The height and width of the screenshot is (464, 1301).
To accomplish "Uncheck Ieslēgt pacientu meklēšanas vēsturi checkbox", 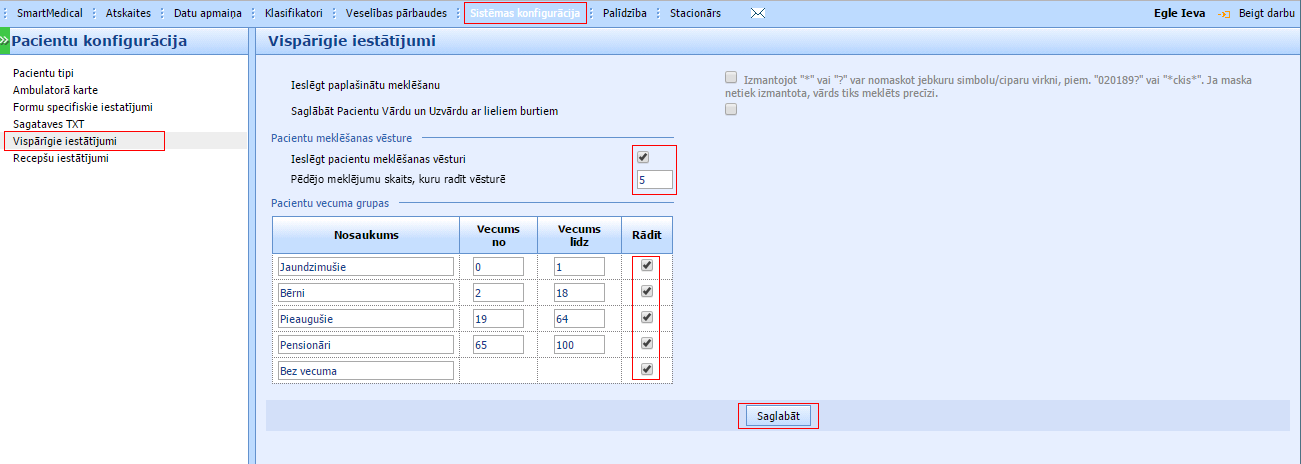I will click(643, 158).
